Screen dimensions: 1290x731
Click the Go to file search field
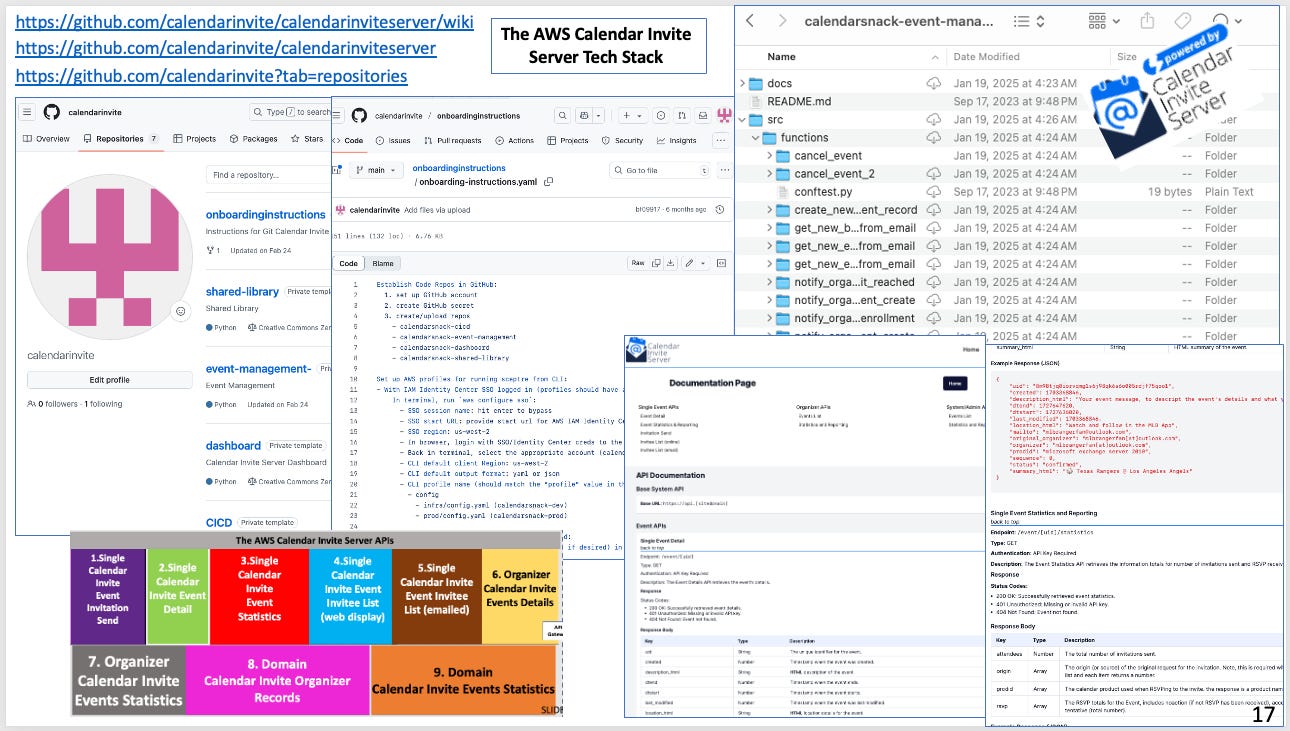(x=659, y=170)
